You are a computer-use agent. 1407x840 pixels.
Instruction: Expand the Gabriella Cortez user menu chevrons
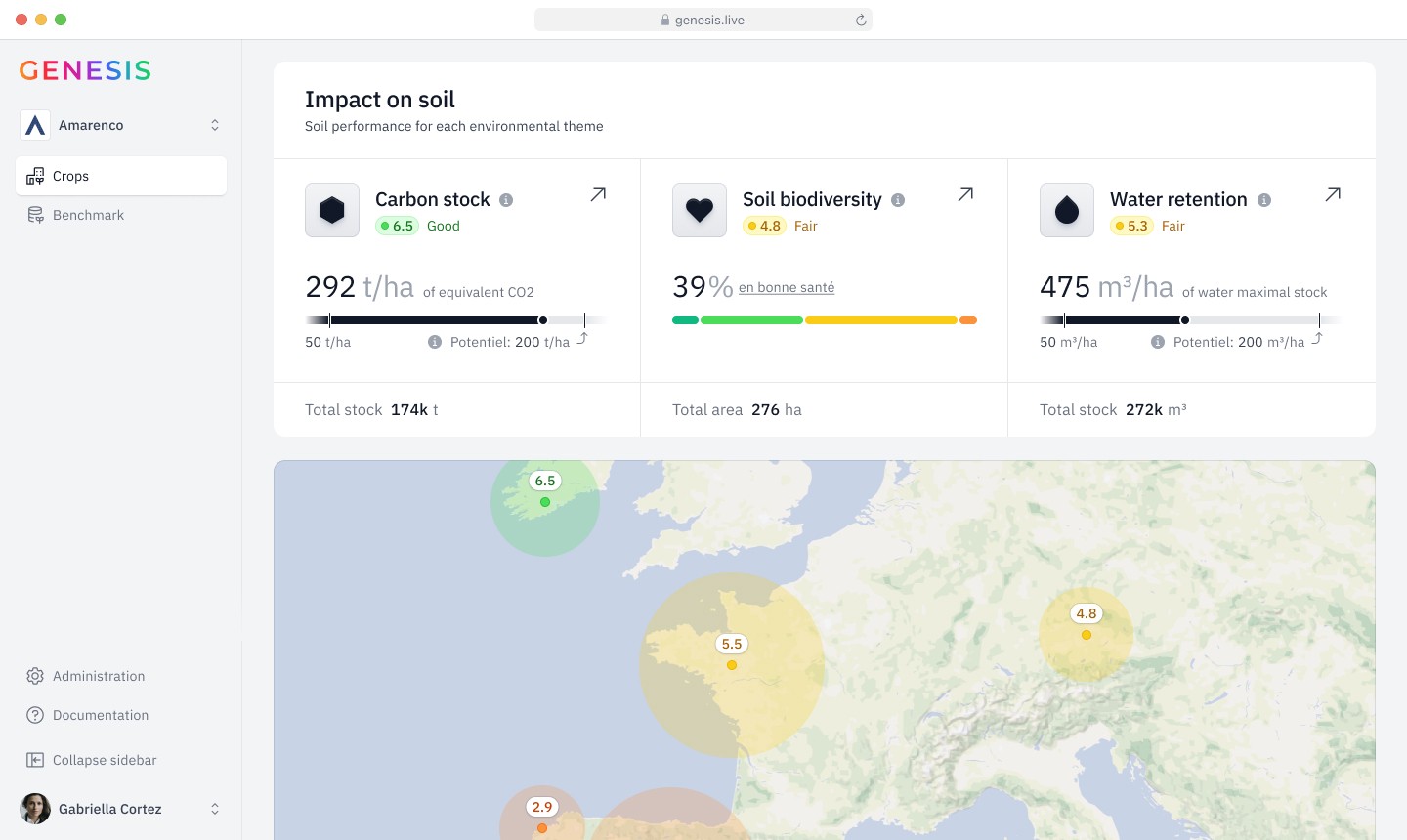coord(215,809)
